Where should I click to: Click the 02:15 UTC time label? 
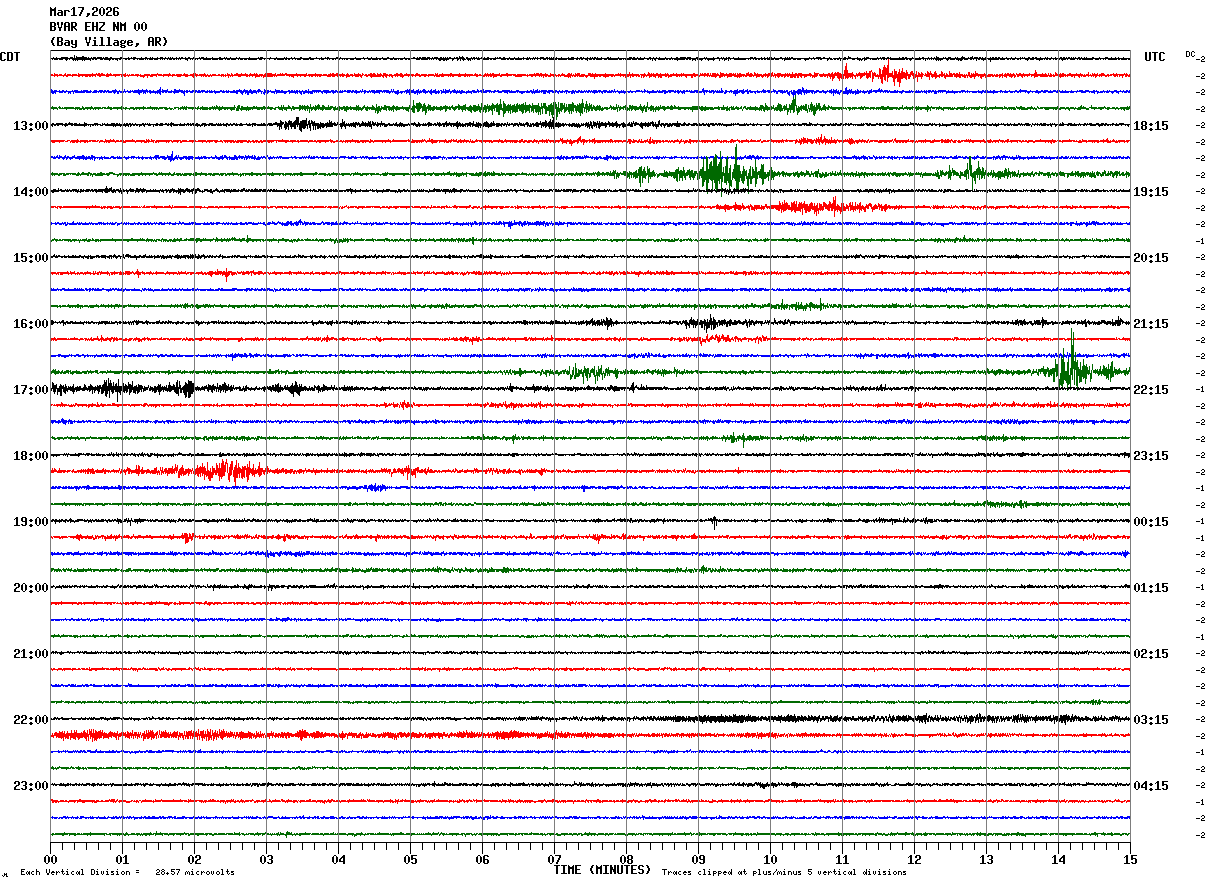pyautogui.click(x=1150, y=654)
